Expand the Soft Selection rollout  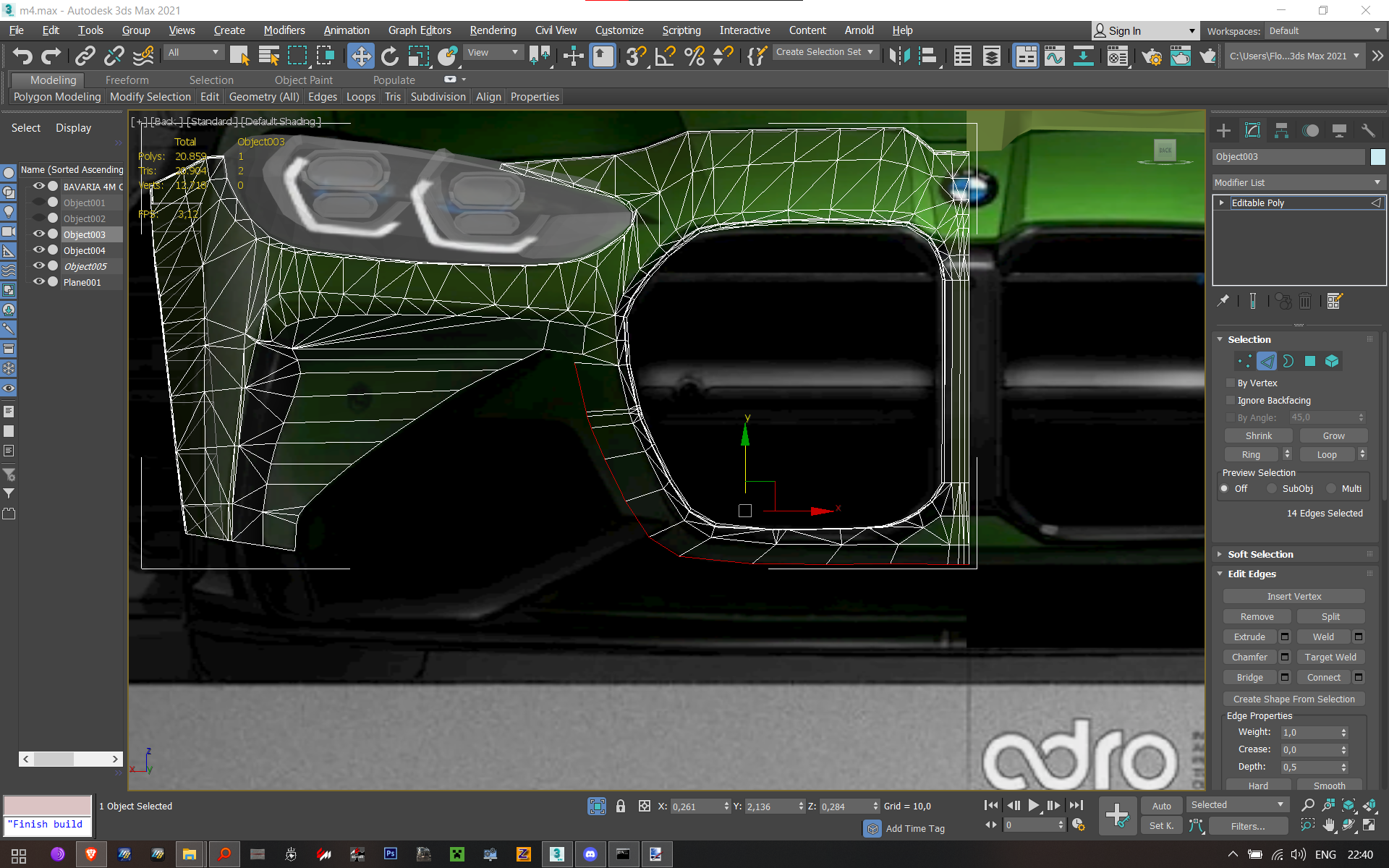1260,554
